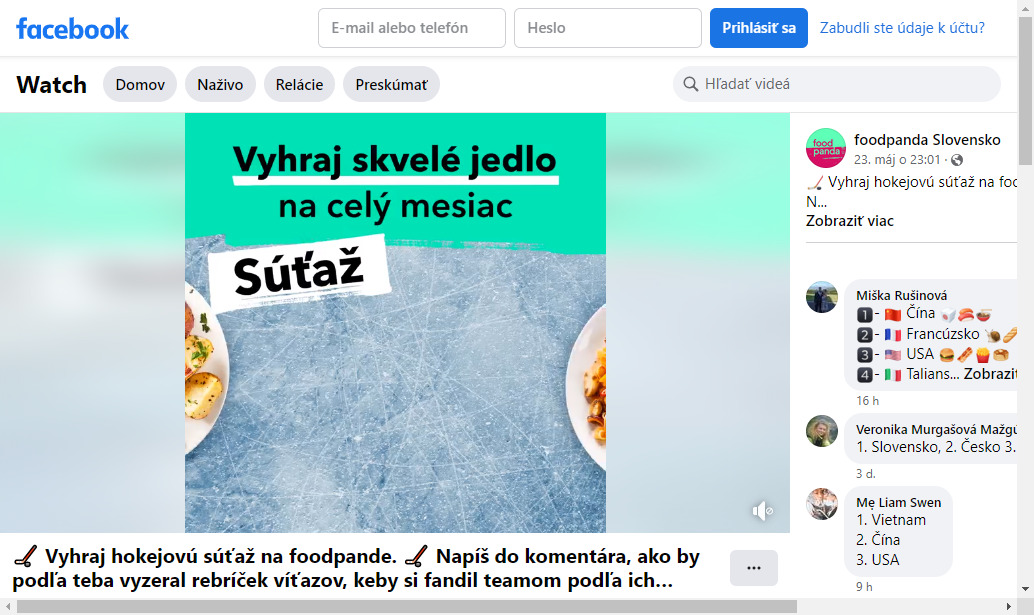Click the magnifier icon in video search
Screen dimensions: 1034x615
click(690, 84)
